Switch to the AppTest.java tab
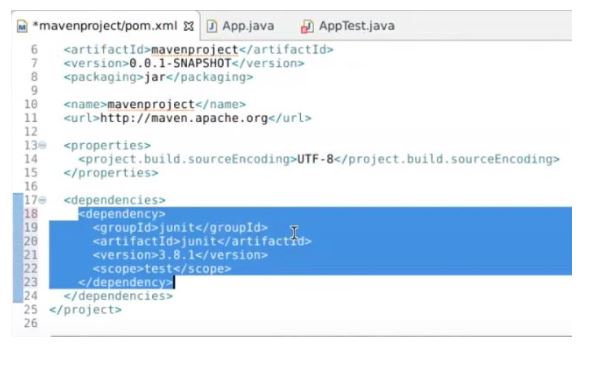This screenshot has height=377, width=612. coord(348,26)
